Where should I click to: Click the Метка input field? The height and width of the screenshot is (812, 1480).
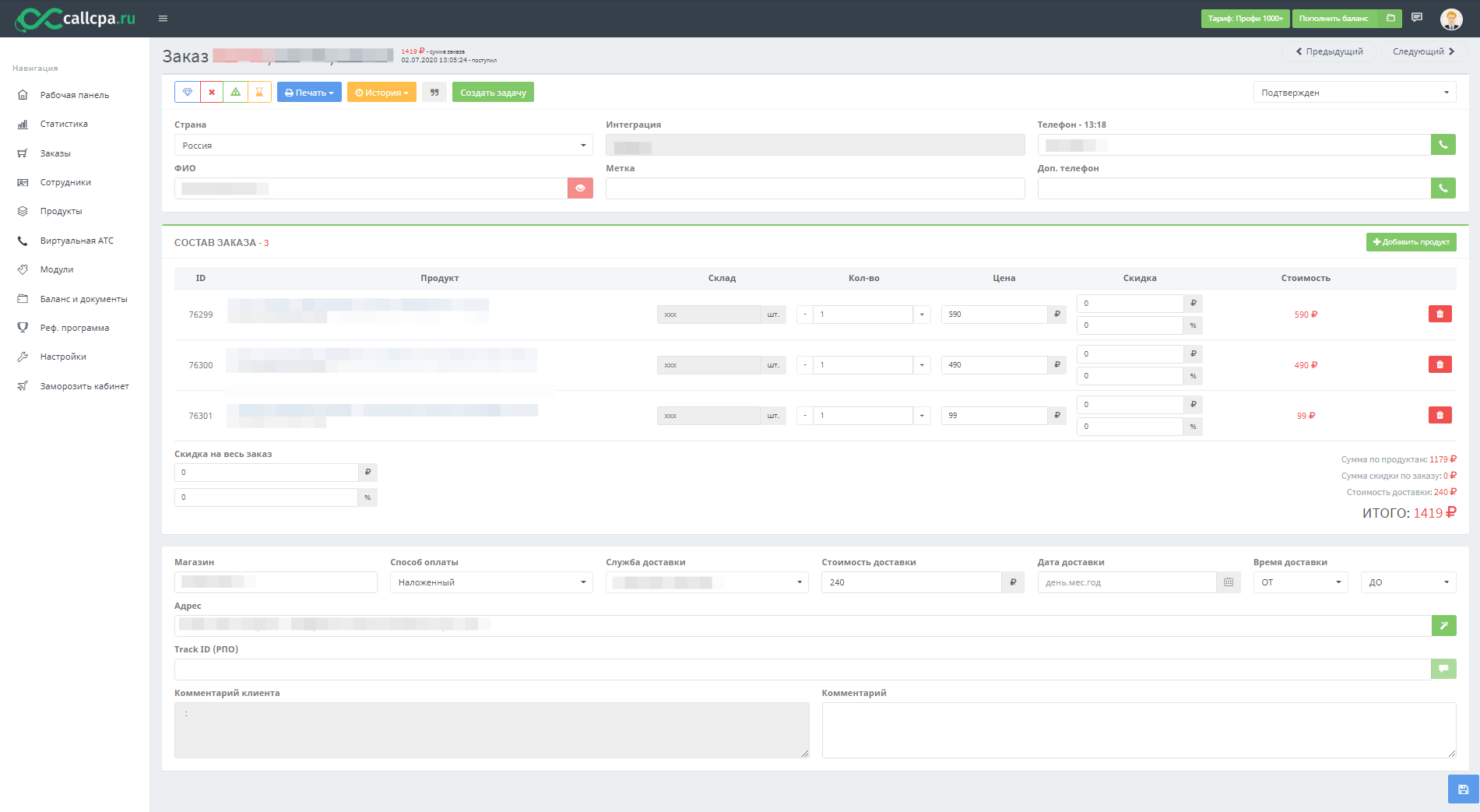[x=815, y=188]
